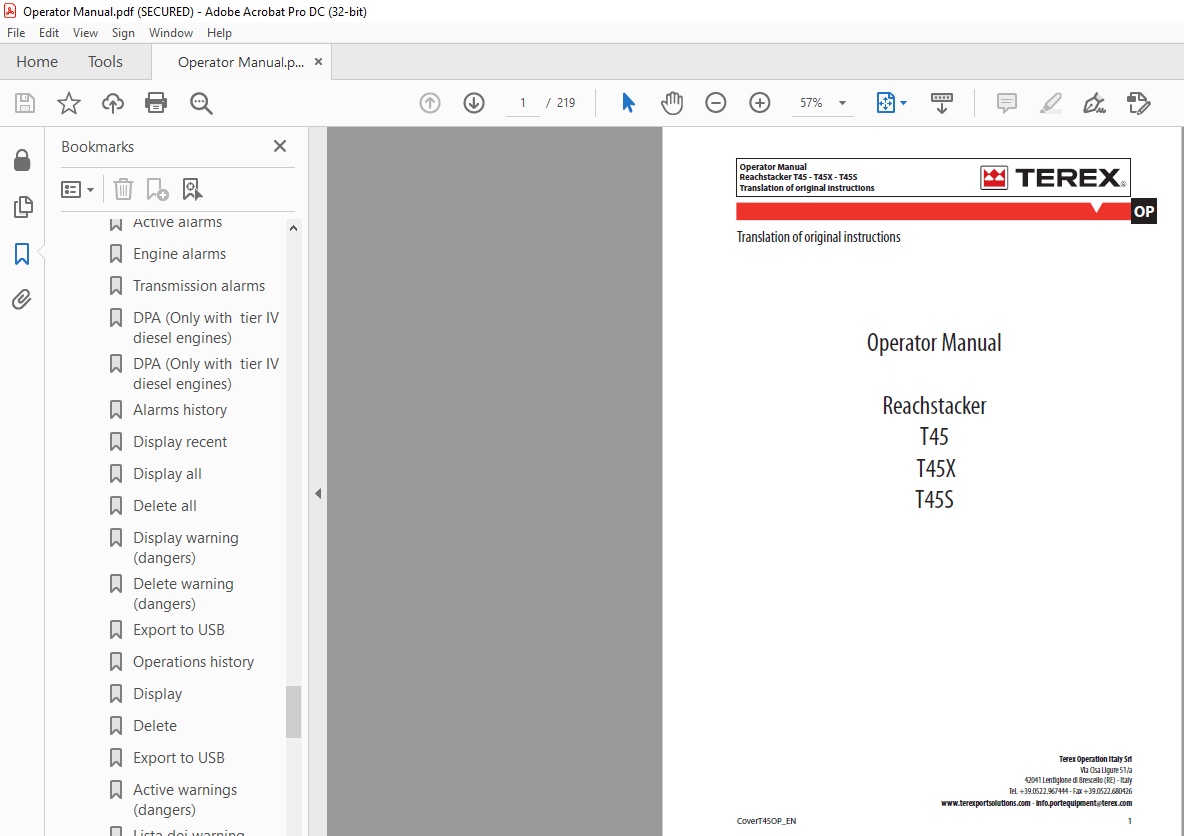Open the Delete all bookmark
This screenshot has width=1184, height=836.
click(165, 506)
